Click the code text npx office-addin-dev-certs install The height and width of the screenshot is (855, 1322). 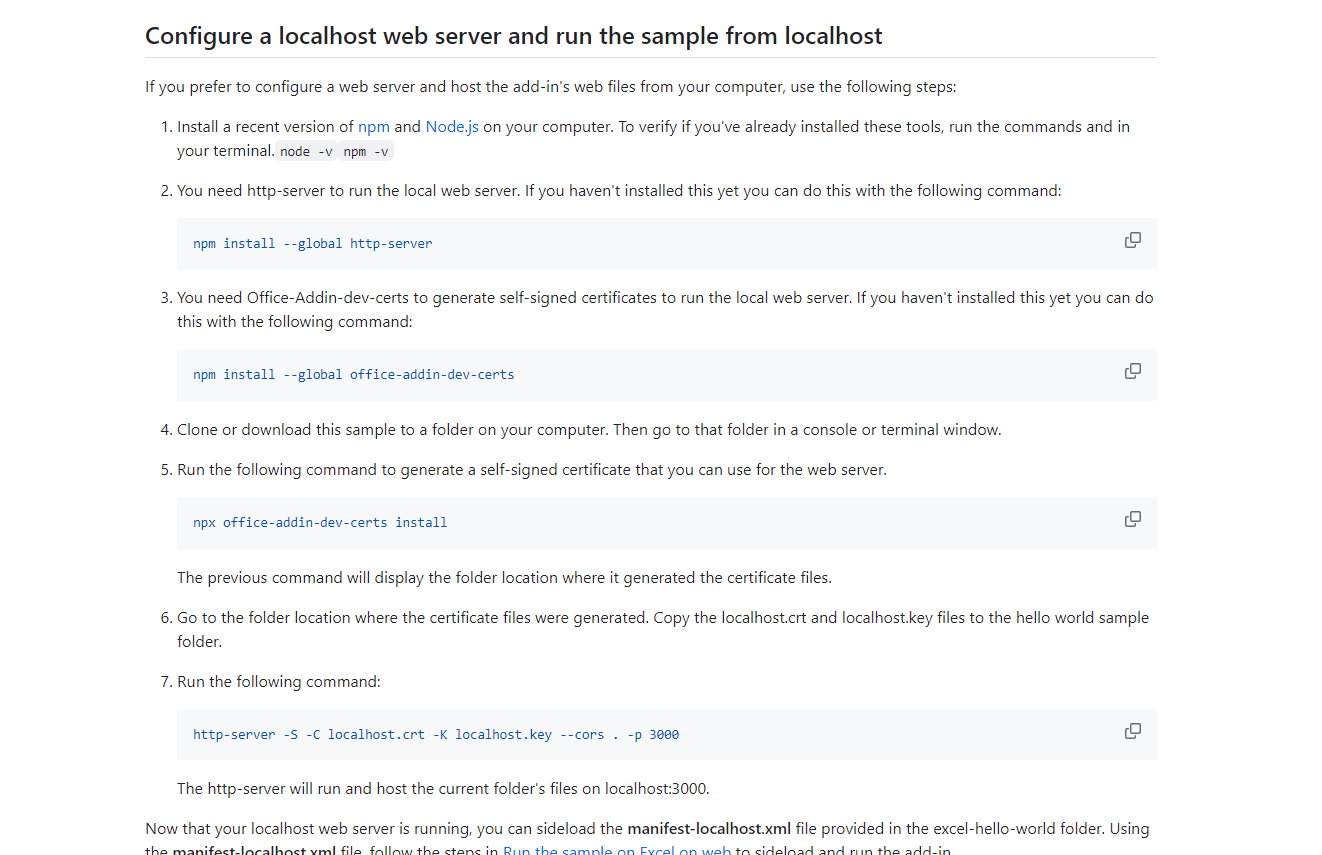tap(320, 523)
